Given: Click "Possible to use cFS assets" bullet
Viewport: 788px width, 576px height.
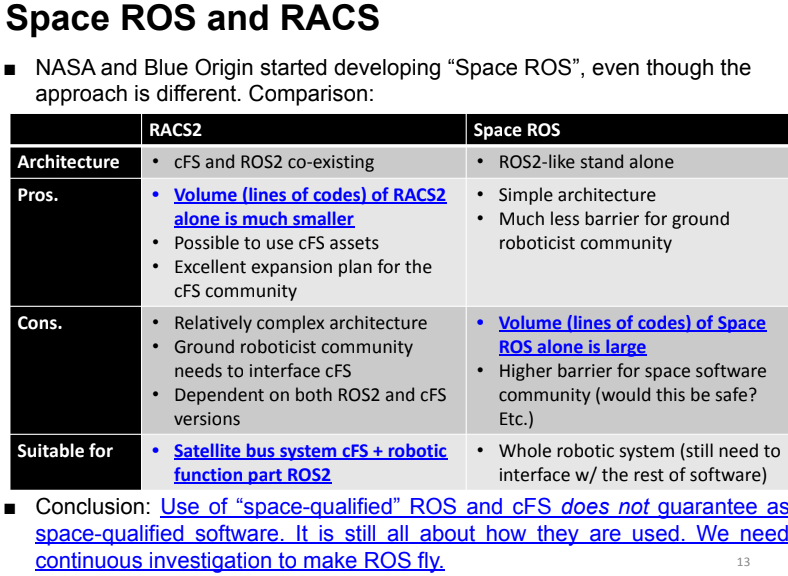Looking at the screenshot, I should [x=276, y=243].
